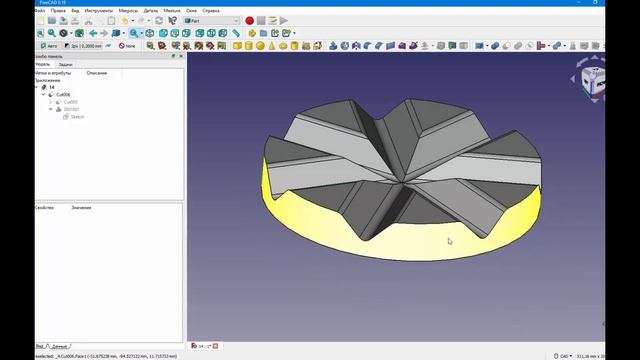Create a Part cylinder primitive
Viewport: 640px width, 360px height.
(x=249, y=46)
